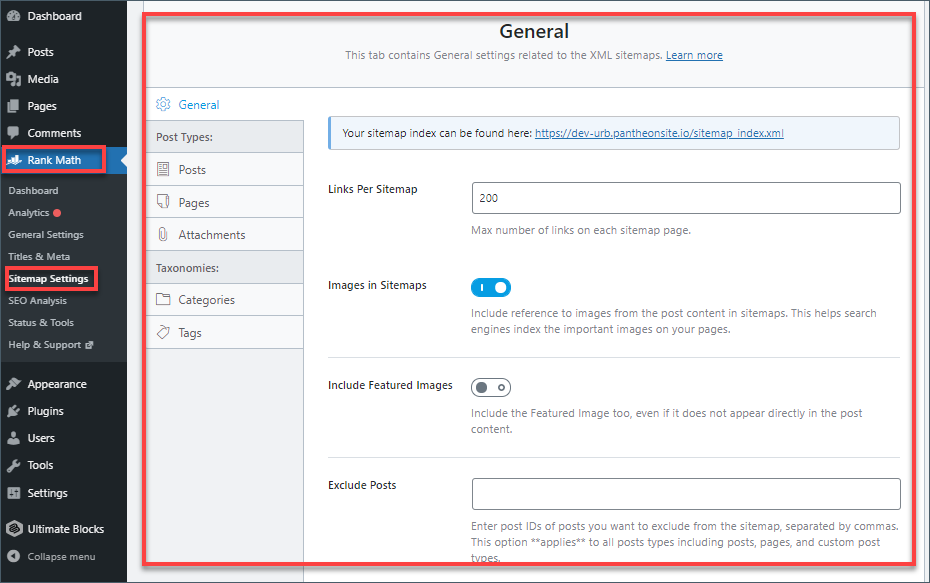
Task: Click the Posts tab document icon
Action: coord(163,170)
